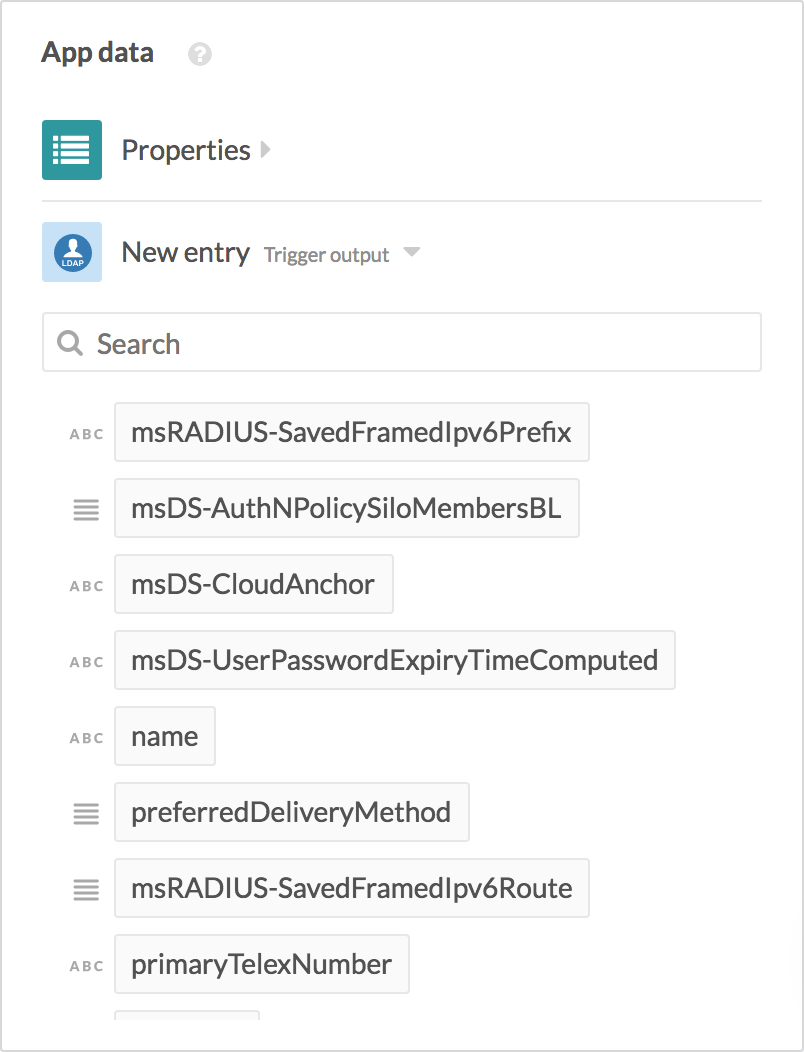Click the teal Properties list icon
Image resolution: width=804 pixels, height=1052 pixels.
tap(71, 149)
